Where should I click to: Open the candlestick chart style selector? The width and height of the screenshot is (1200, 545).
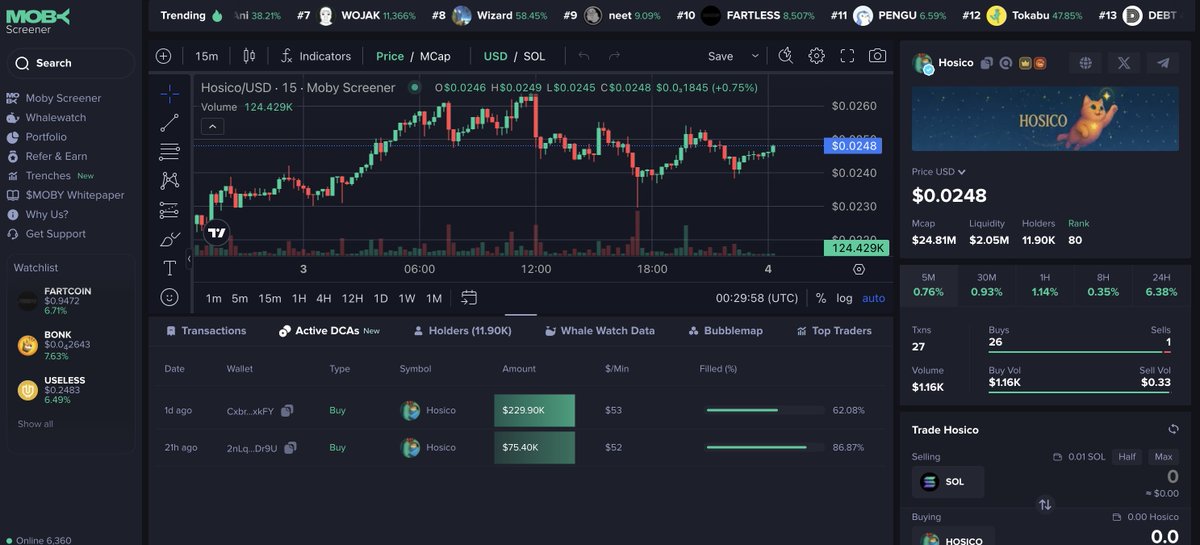(x=249, y=56)
